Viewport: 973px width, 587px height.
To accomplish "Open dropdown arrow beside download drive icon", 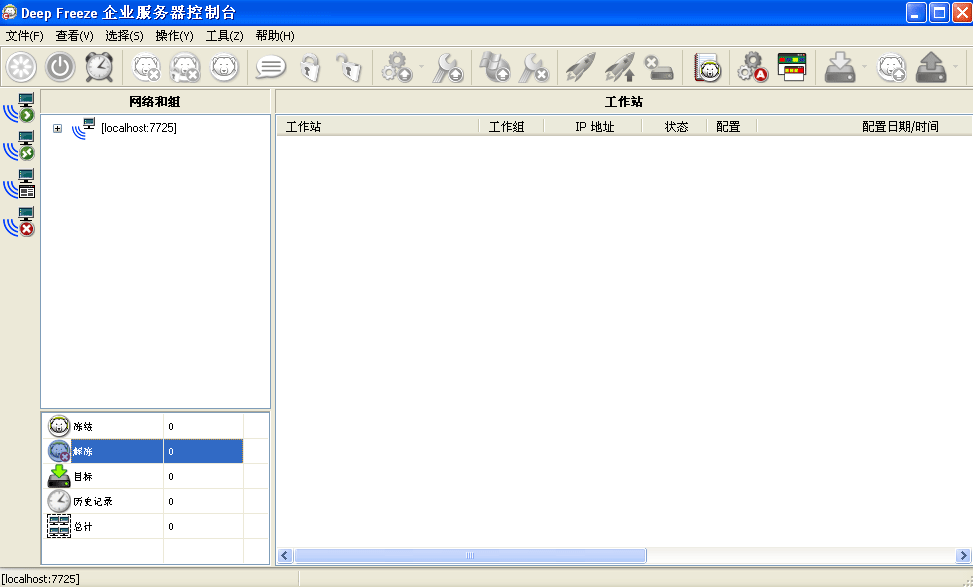I will 863,68.
